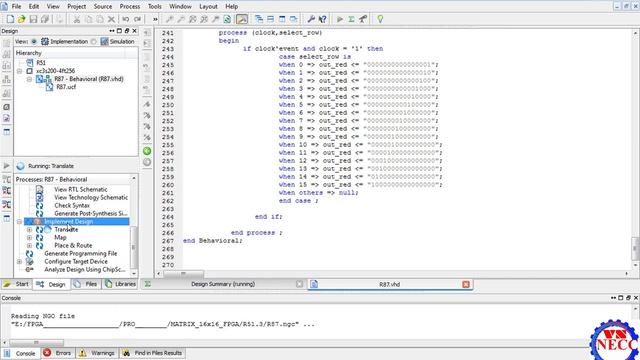Click the run arrow beside Running: Translate
The height and width of the screenshot is (360, 640).
[x=7, y=166]
